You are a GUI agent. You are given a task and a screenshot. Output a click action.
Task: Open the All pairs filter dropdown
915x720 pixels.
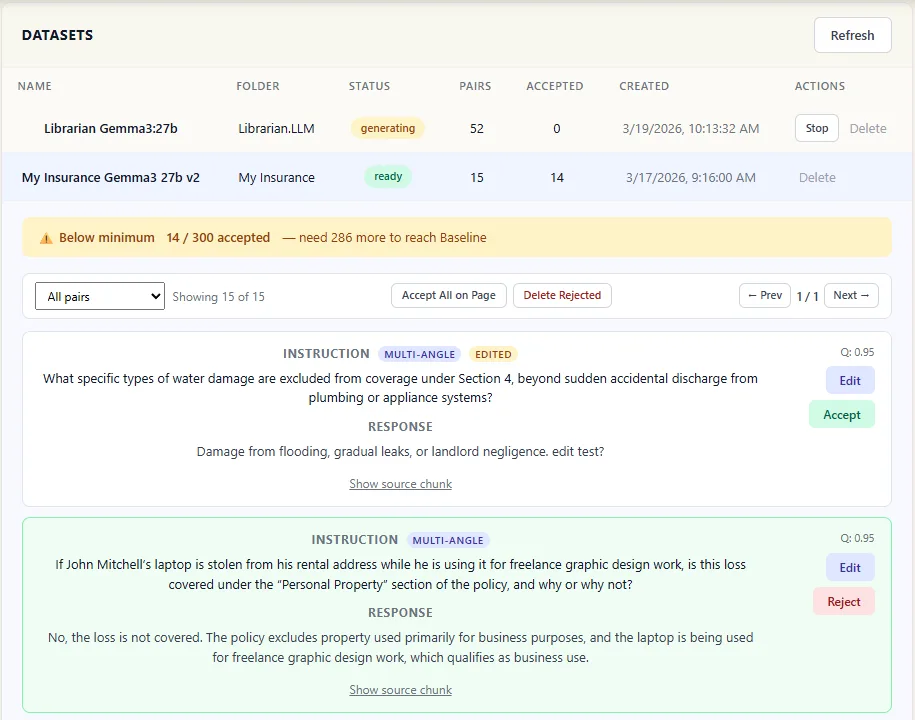100,296
